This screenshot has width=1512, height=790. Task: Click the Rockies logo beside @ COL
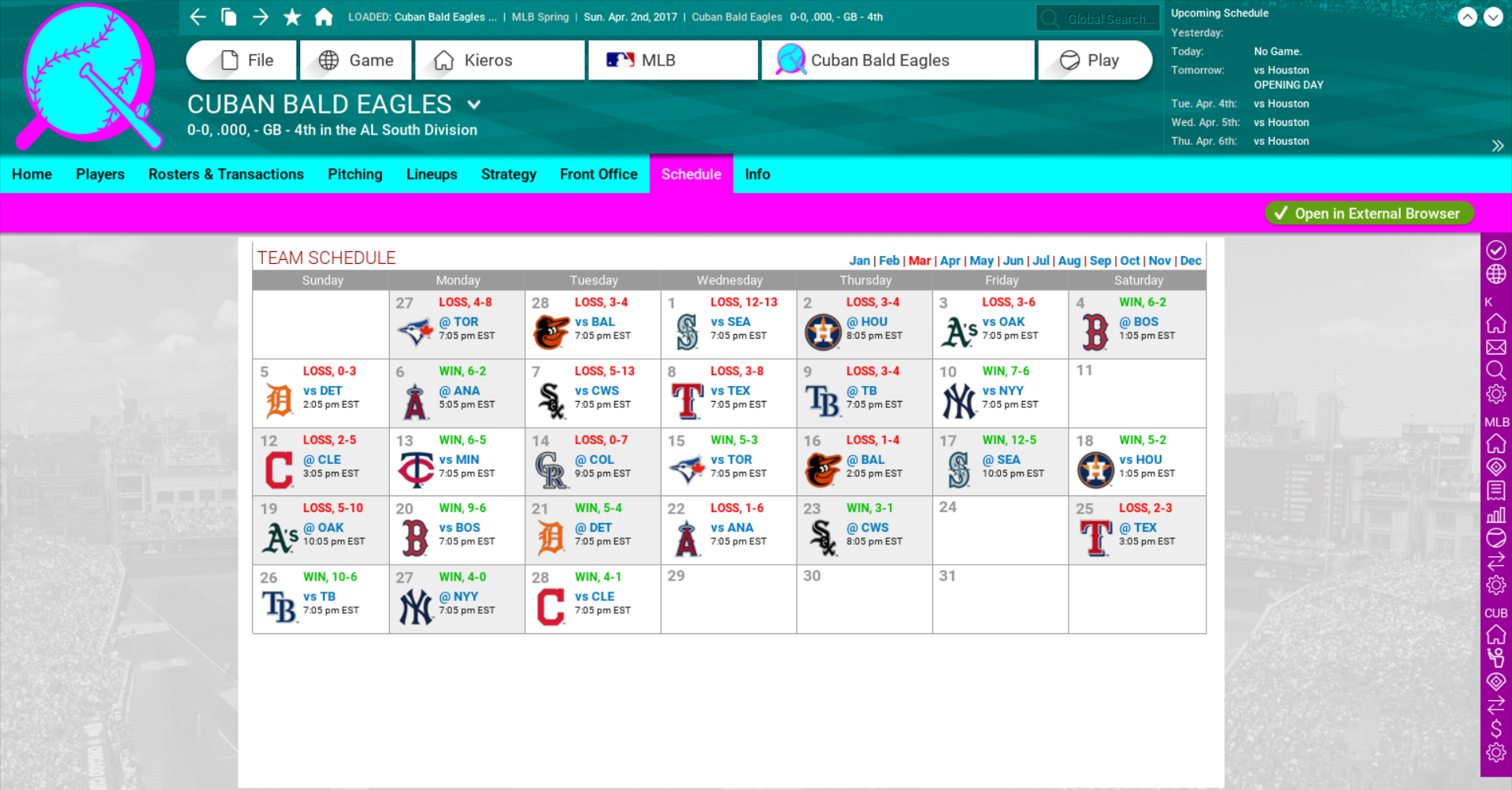550,469
